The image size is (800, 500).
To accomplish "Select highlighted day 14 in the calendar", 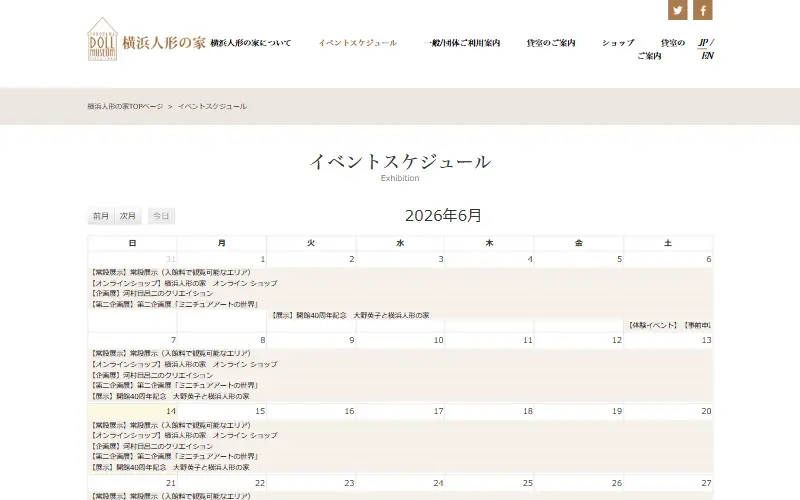I will click(x=170, y=411).
